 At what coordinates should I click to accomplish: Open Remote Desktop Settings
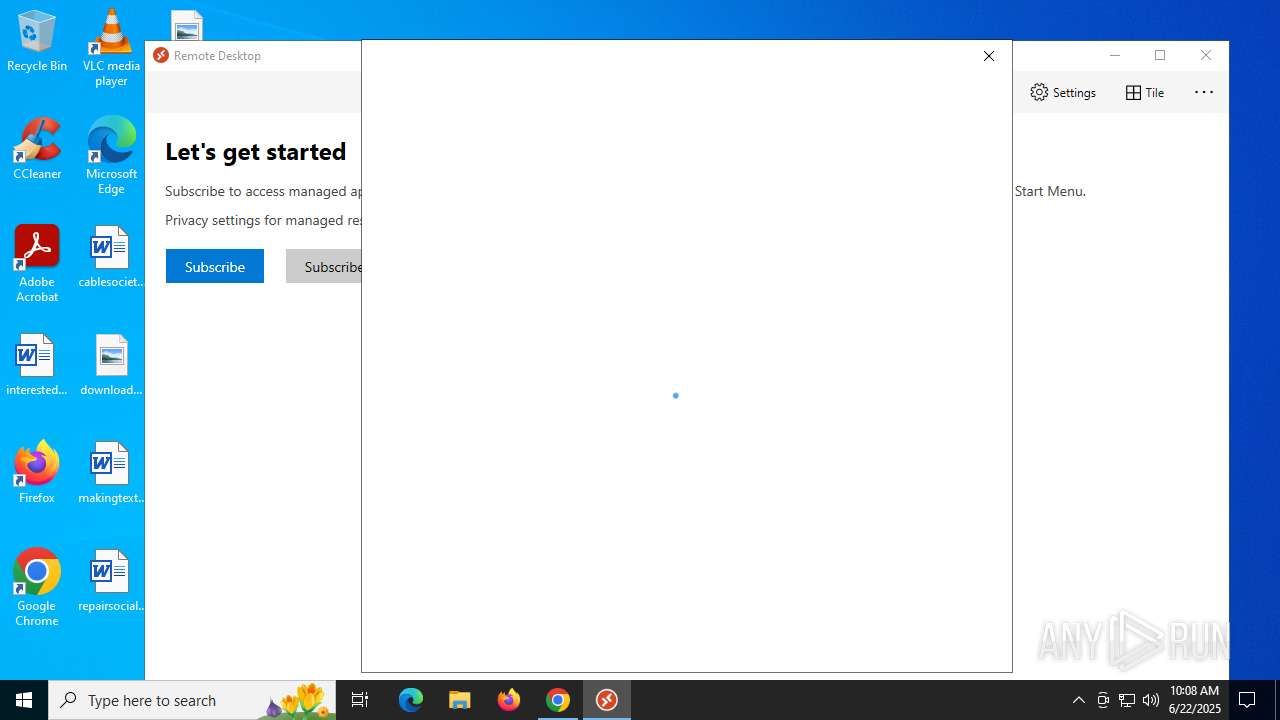pyautogui.click(x=1063, y=92)
